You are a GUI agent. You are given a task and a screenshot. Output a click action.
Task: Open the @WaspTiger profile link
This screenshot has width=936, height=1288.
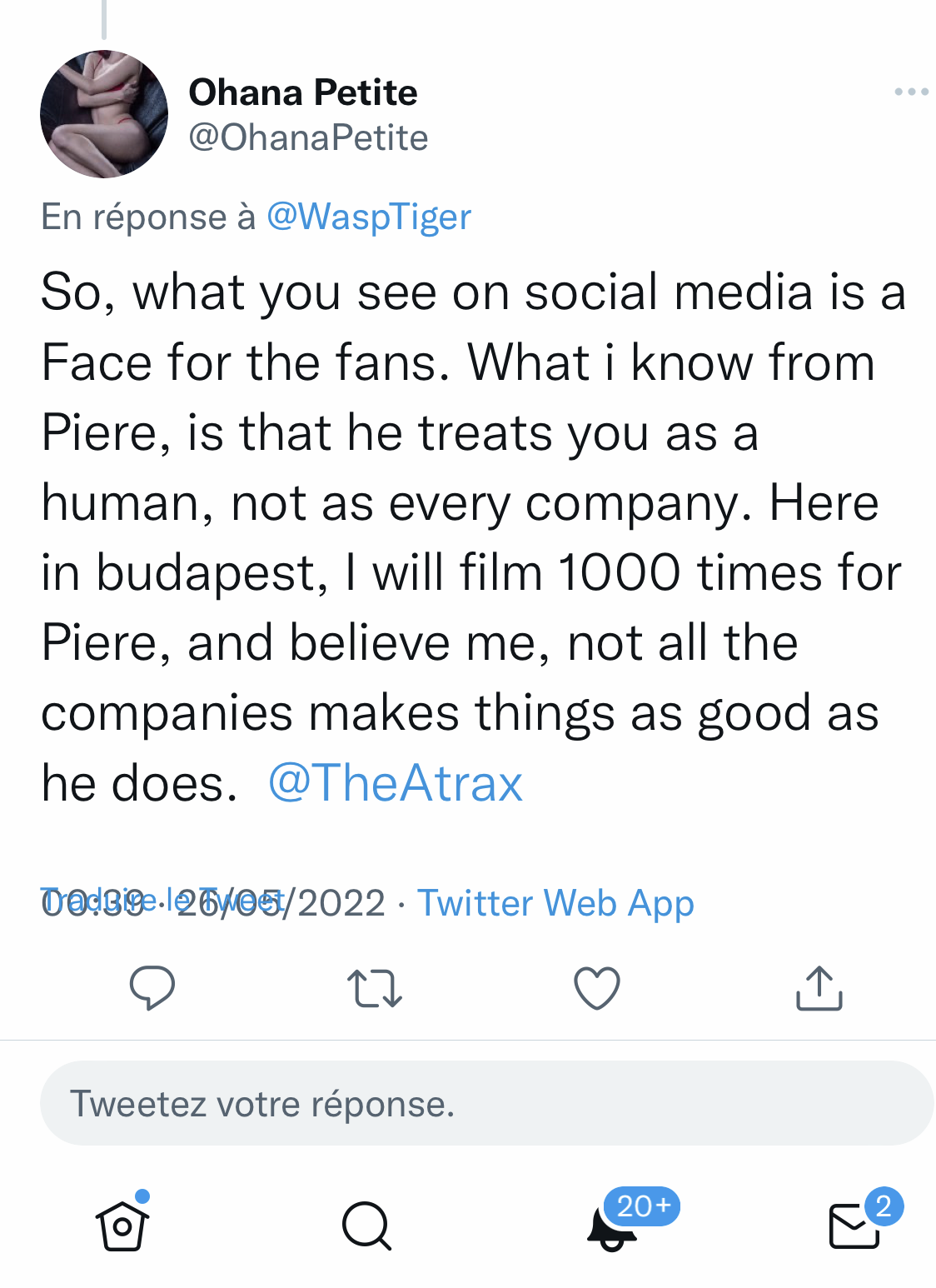pyautogui.click(x=369, y=217)
